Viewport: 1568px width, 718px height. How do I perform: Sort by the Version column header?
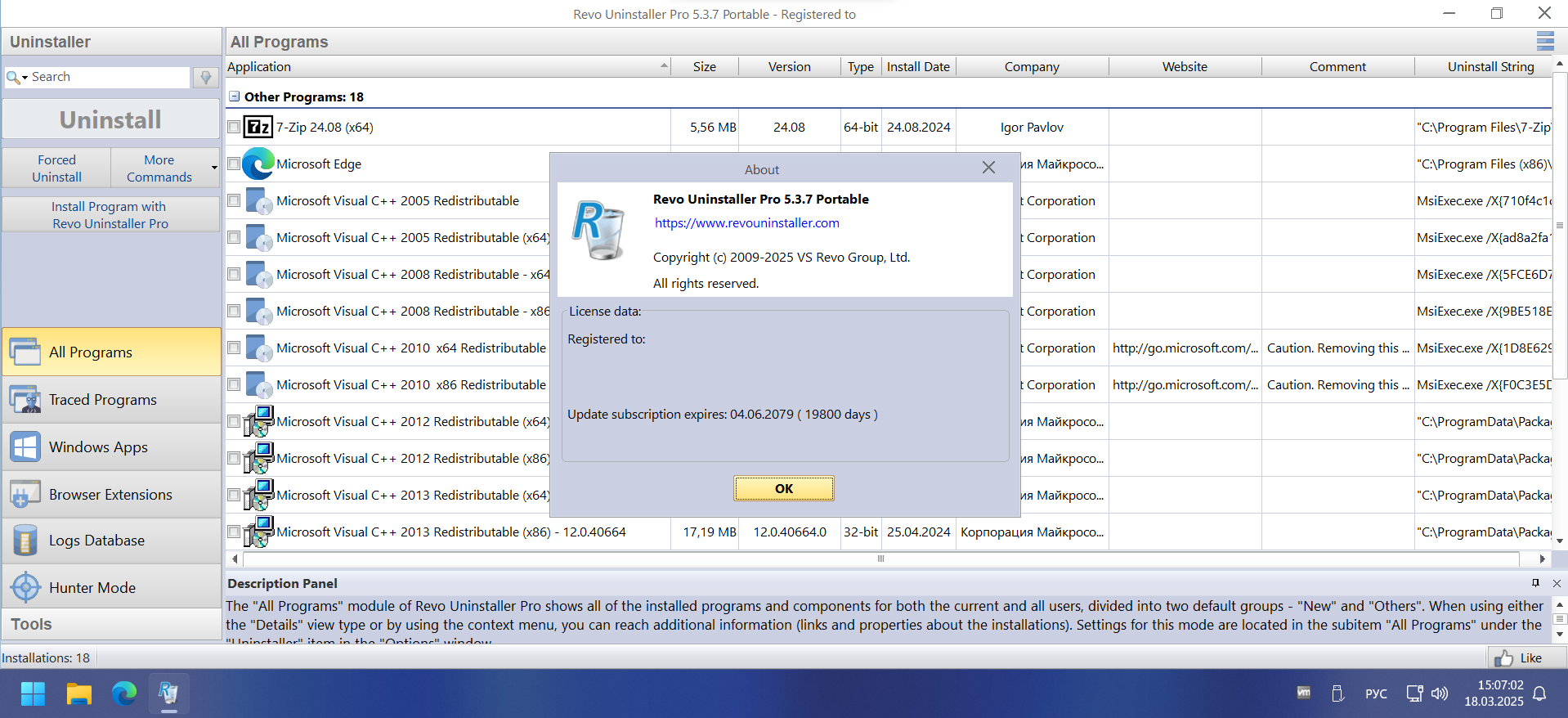(790, 67)
